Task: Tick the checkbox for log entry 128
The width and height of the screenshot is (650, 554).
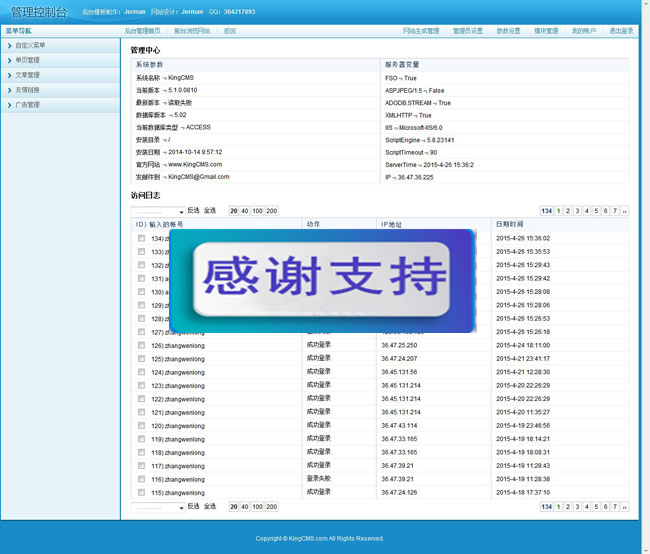Action: tap(141, 318)
